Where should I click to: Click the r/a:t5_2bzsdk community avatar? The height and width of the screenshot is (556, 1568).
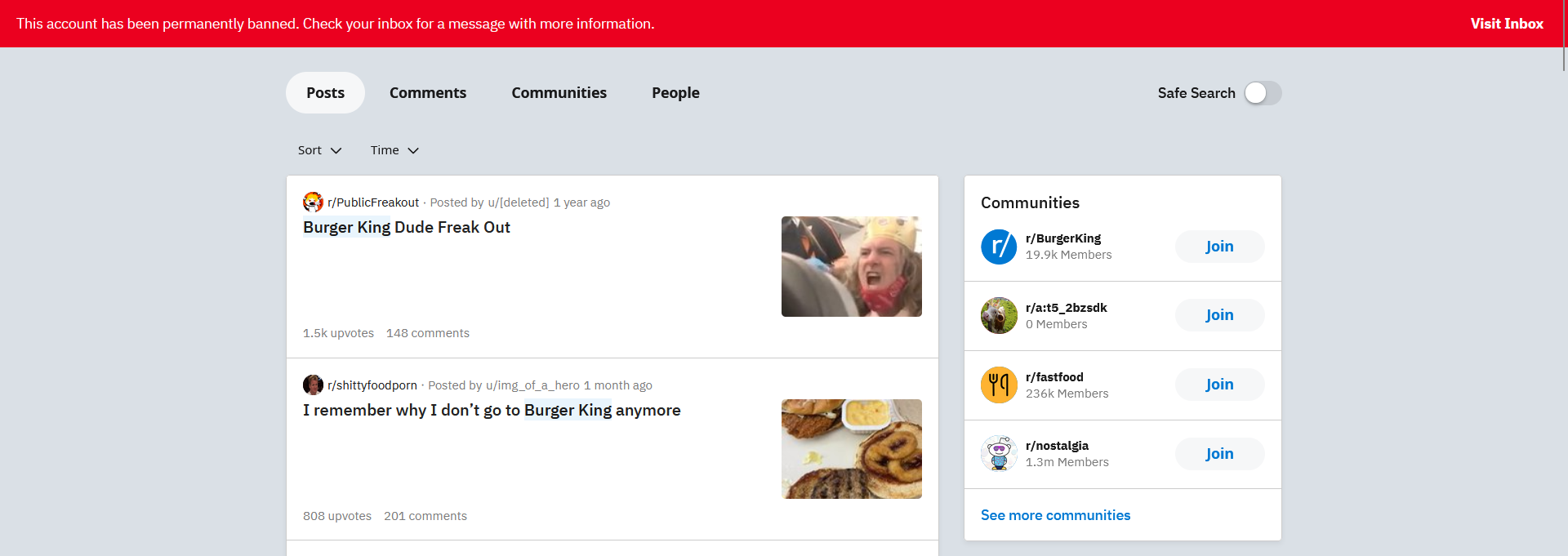point(999,316)
